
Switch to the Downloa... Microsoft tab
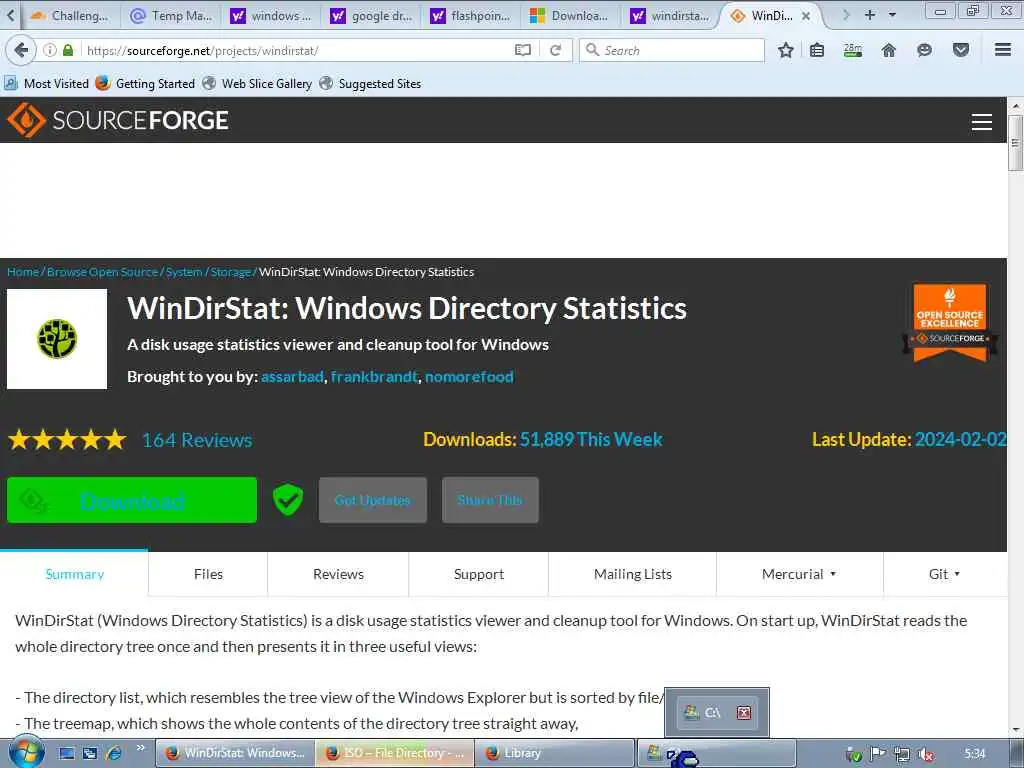click(569, 16)
